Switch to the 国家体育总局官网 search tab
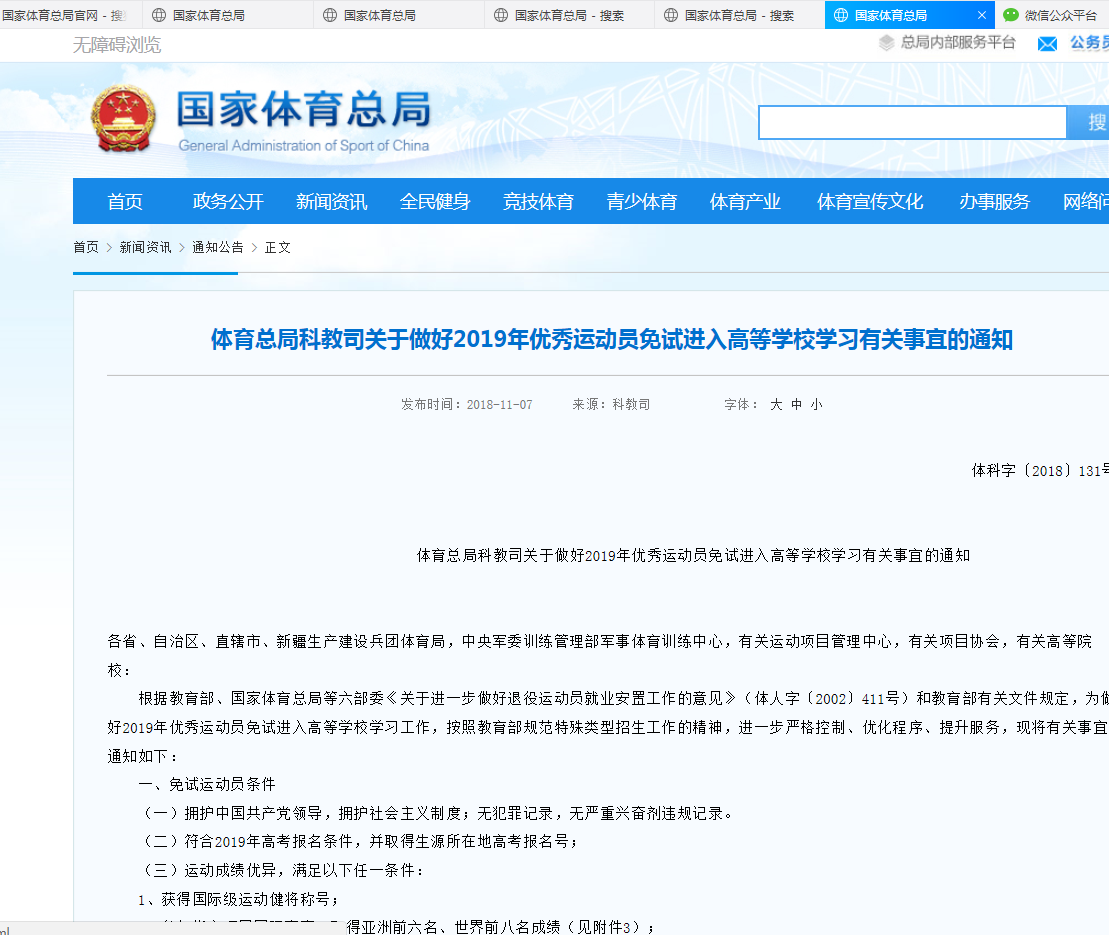Screen dimensions: 1109x935 point(64,15)
